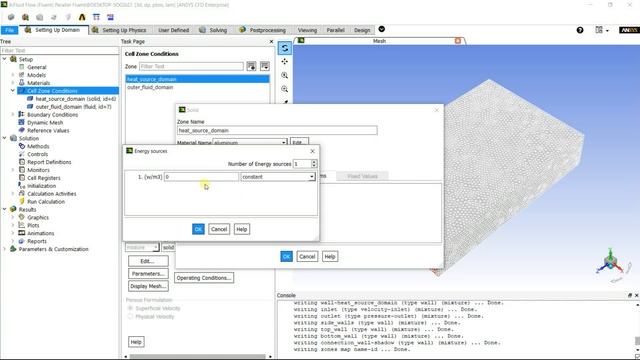Select outer_fluid_domain (fluid, id=7) tree item

pyautogui.click(x=73, y=107)
